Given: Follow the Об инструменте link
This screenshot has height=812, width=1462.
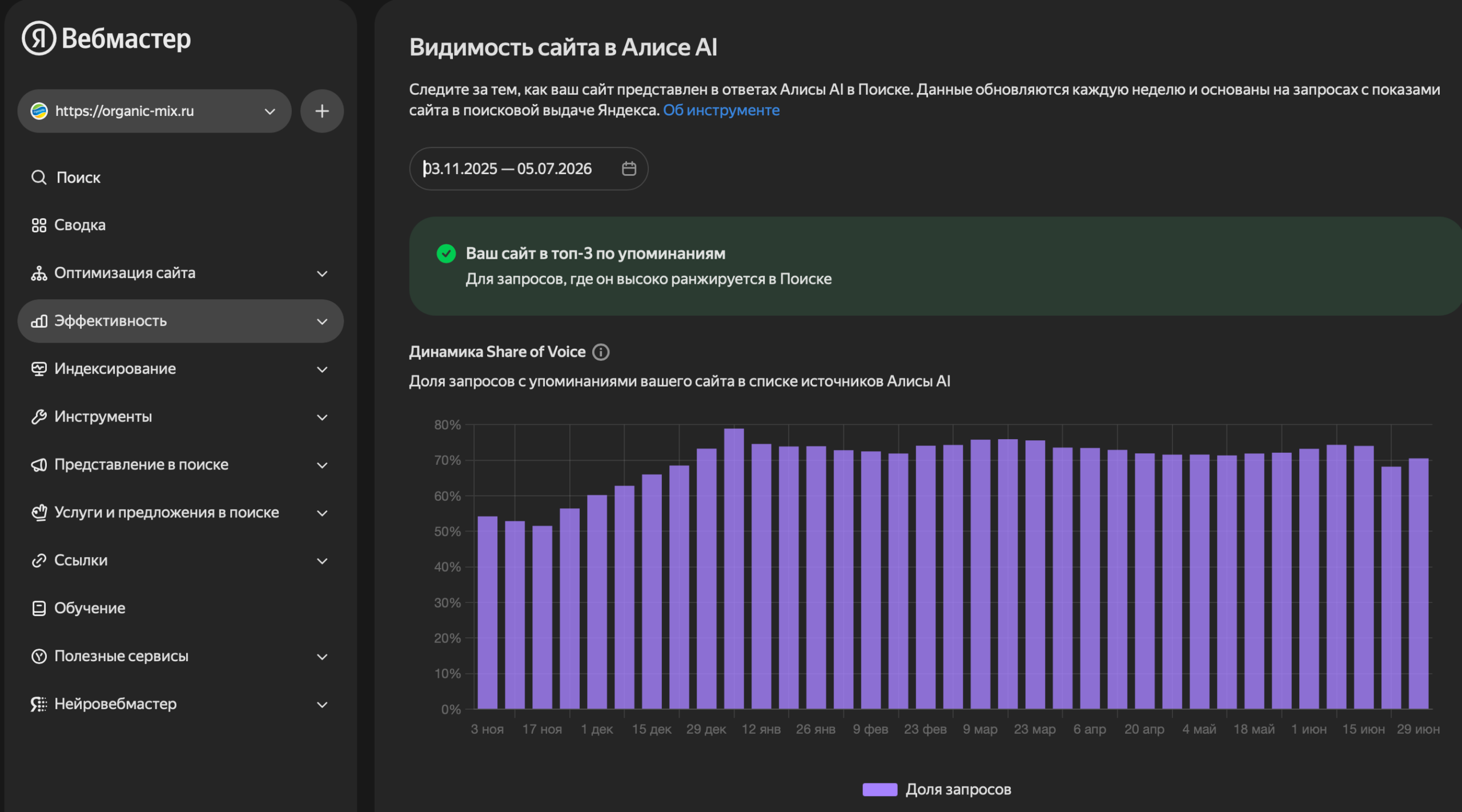Looking at the screenshot, I should (721, 110).
